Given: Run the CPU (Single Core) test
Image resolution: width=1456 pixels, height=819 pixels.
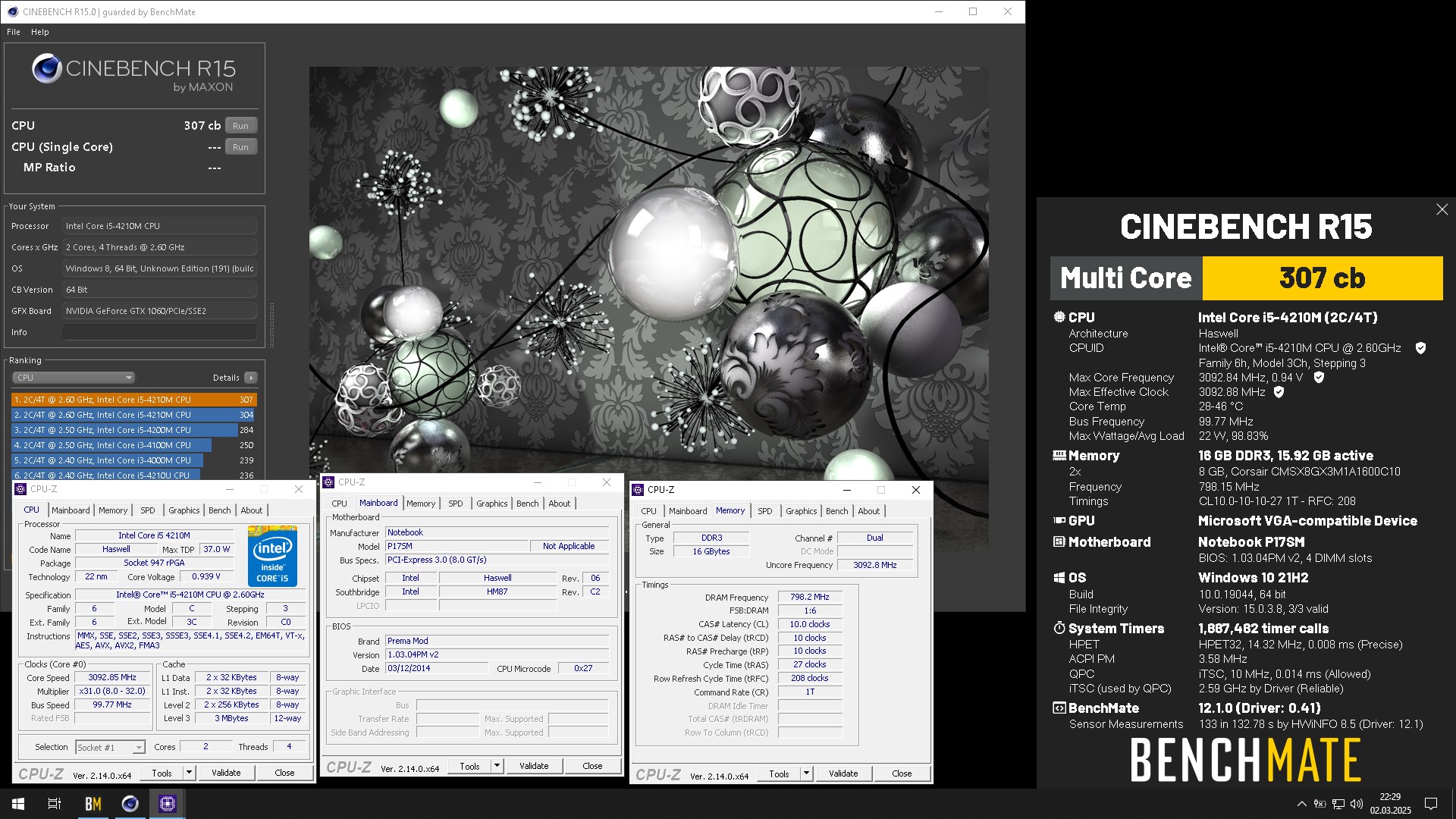Looking at the screenshot, I should pyautogui.click(x=240, y=147).
